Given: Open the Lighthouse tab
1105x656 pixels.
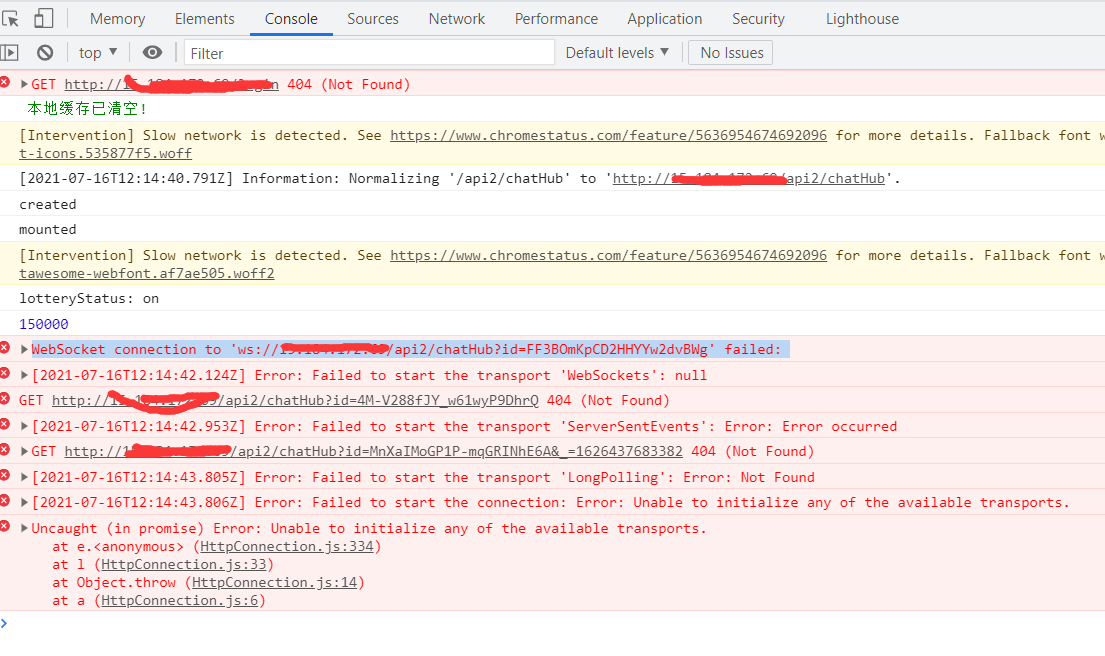Looking at the screenshot, I should pyautogui.click(x=861, y=18).
